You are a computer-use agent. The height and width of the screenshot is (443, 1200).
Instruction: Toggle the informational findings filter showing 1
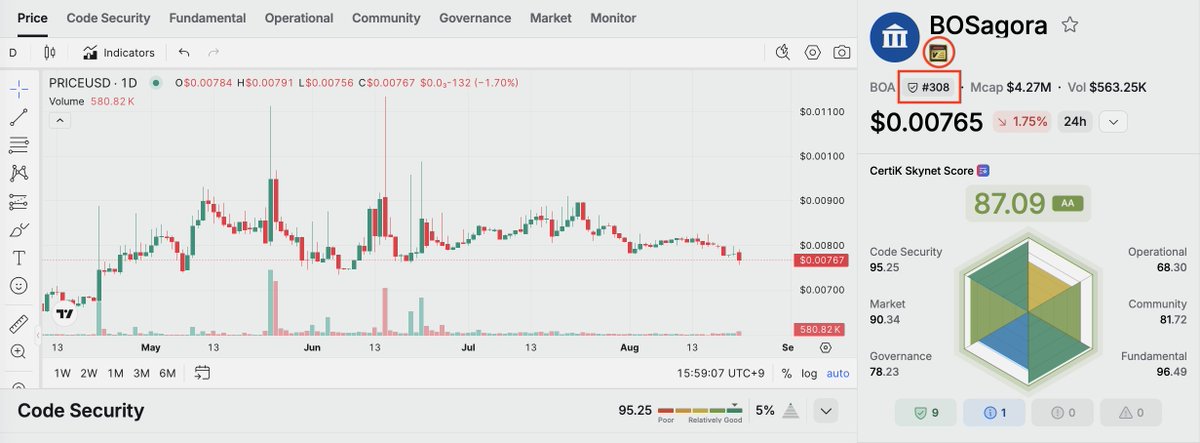click(994, 411)
